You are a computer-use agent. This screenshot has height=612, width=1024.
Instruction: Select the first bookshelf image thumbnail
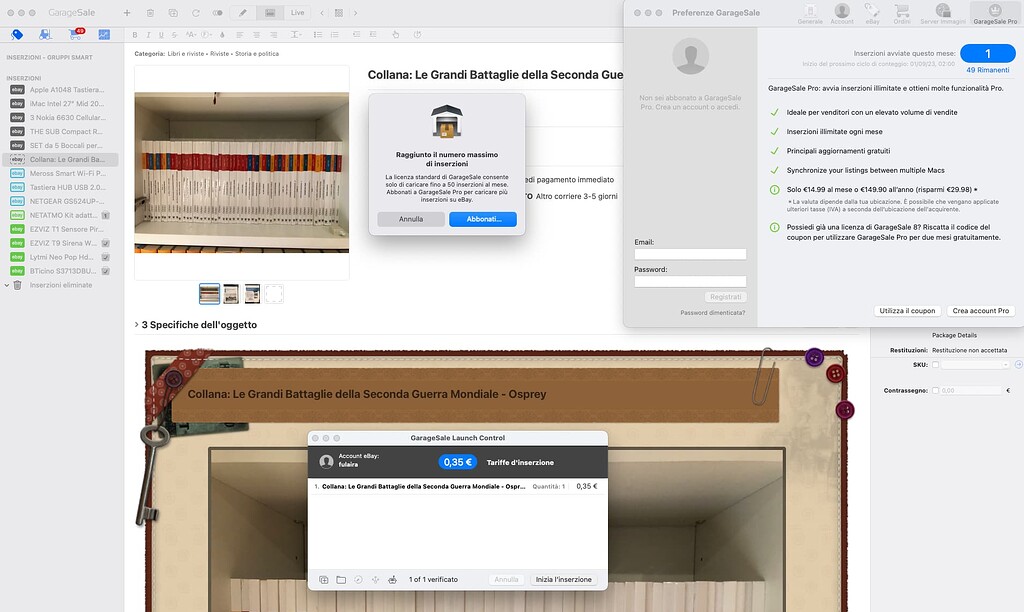[209, 294]
